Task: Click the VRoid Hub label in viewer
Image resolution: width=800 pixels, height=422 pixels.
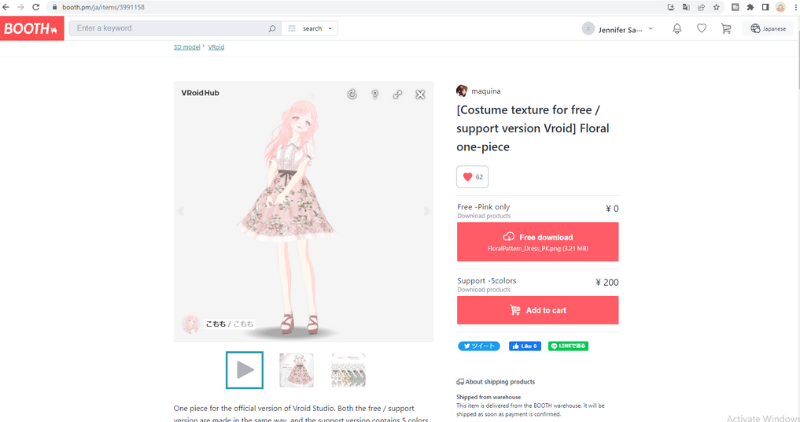Action: [200, 93]
